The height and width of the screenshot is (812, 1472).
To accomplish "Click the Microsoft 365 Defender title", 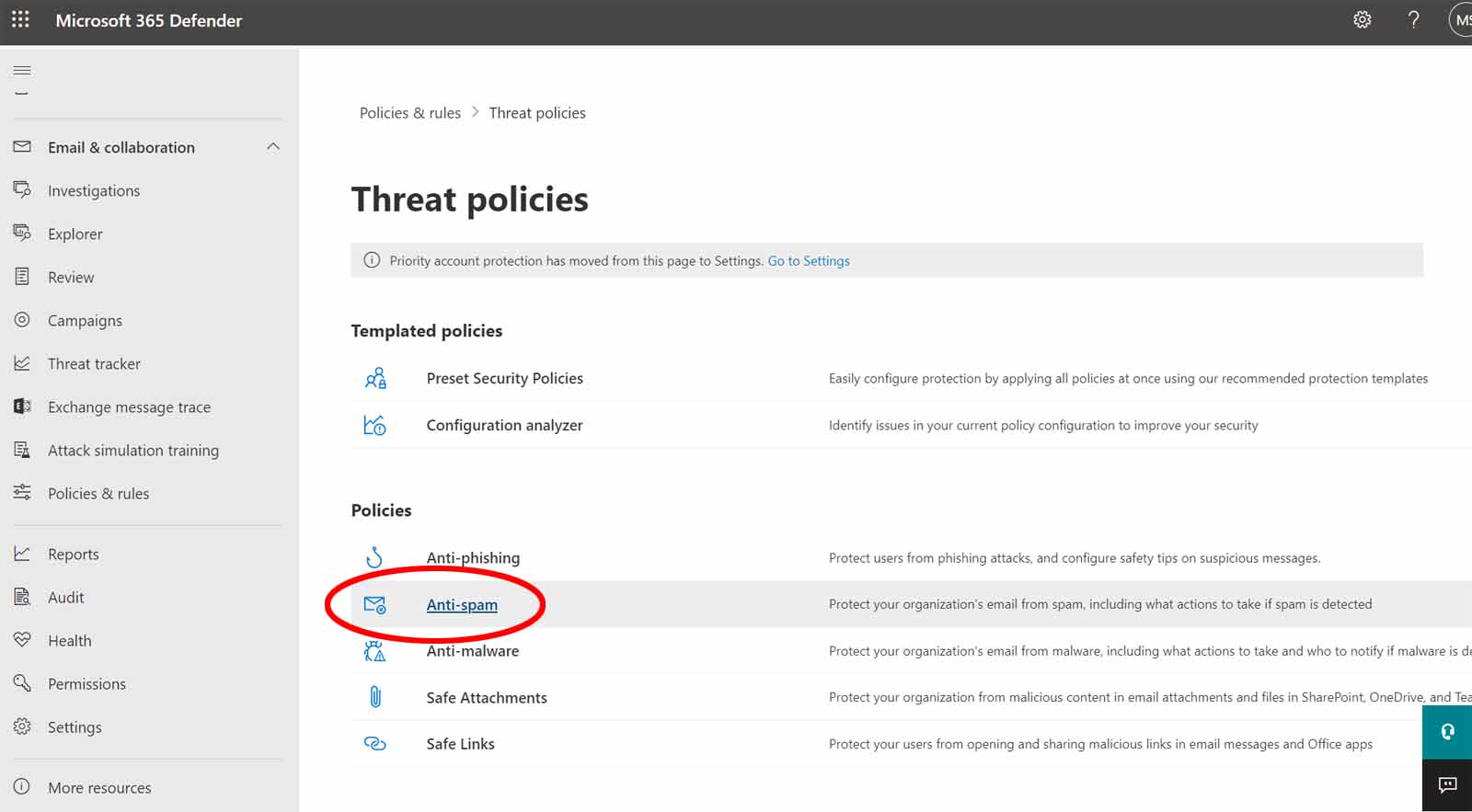I will (x=149, y=20).
